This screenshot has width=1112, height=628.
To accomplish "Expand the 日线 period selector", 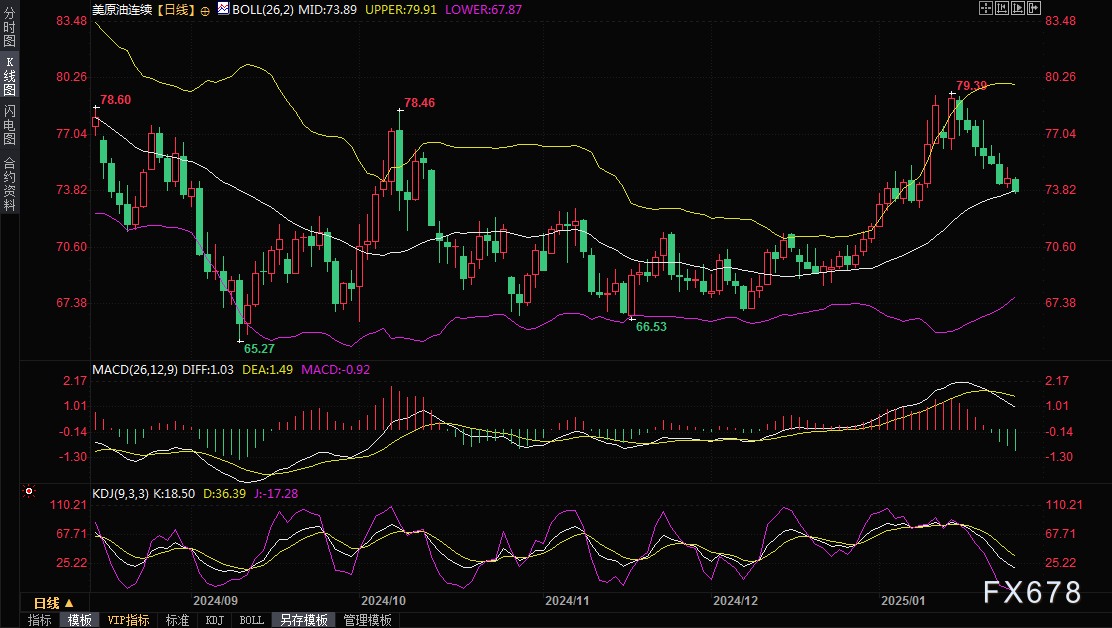I will [54, 603].
